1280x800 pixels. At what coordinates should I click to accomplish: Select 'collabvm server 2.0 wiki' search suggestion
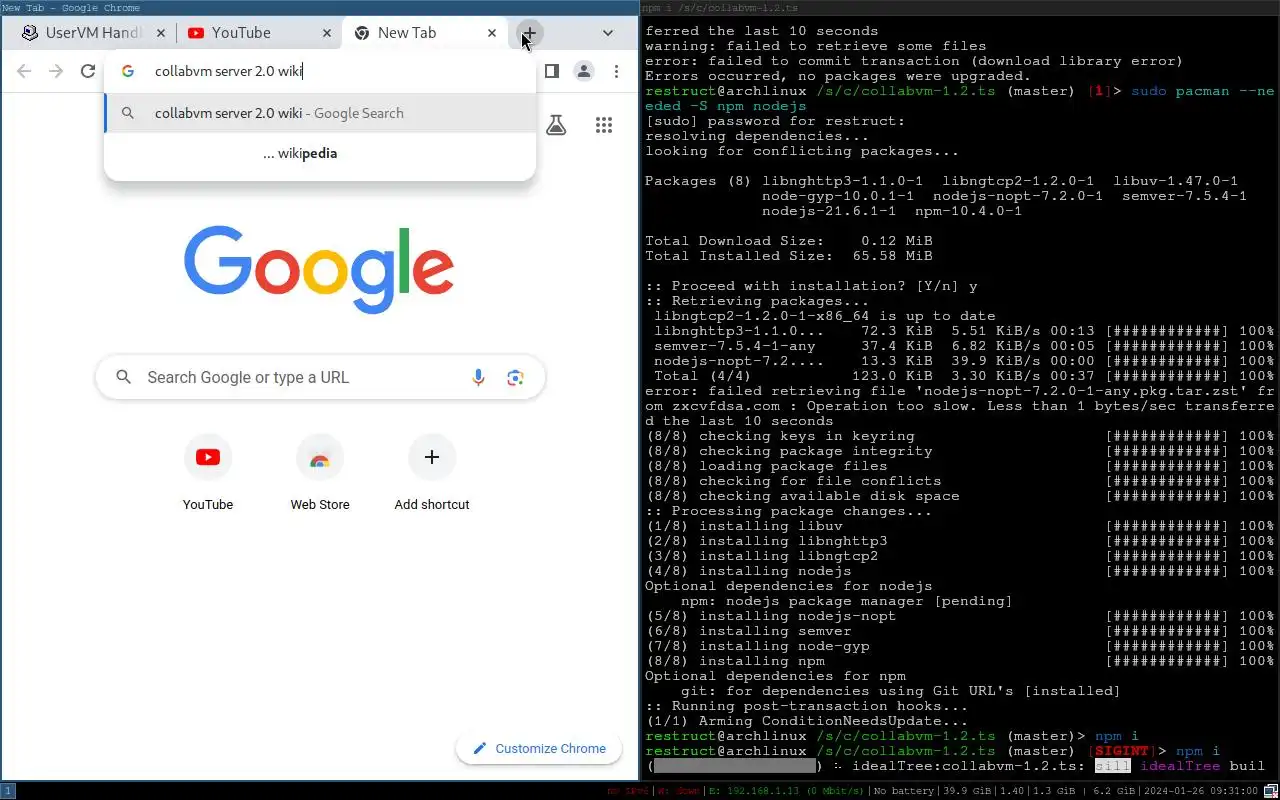[x=320, y=113]
